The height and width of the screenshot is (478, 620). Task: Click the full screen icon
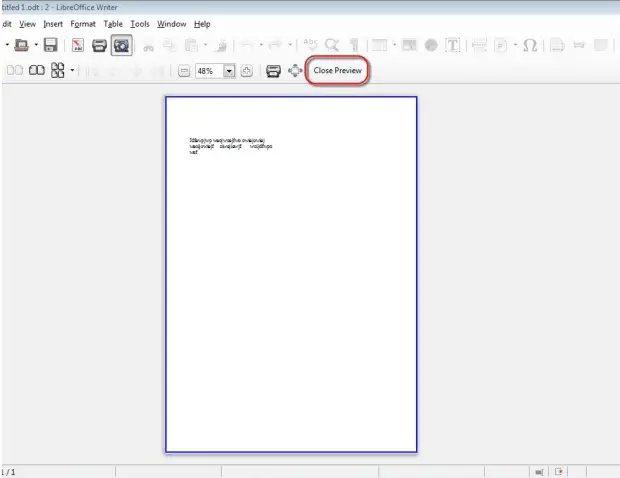[x=295, y=71]
